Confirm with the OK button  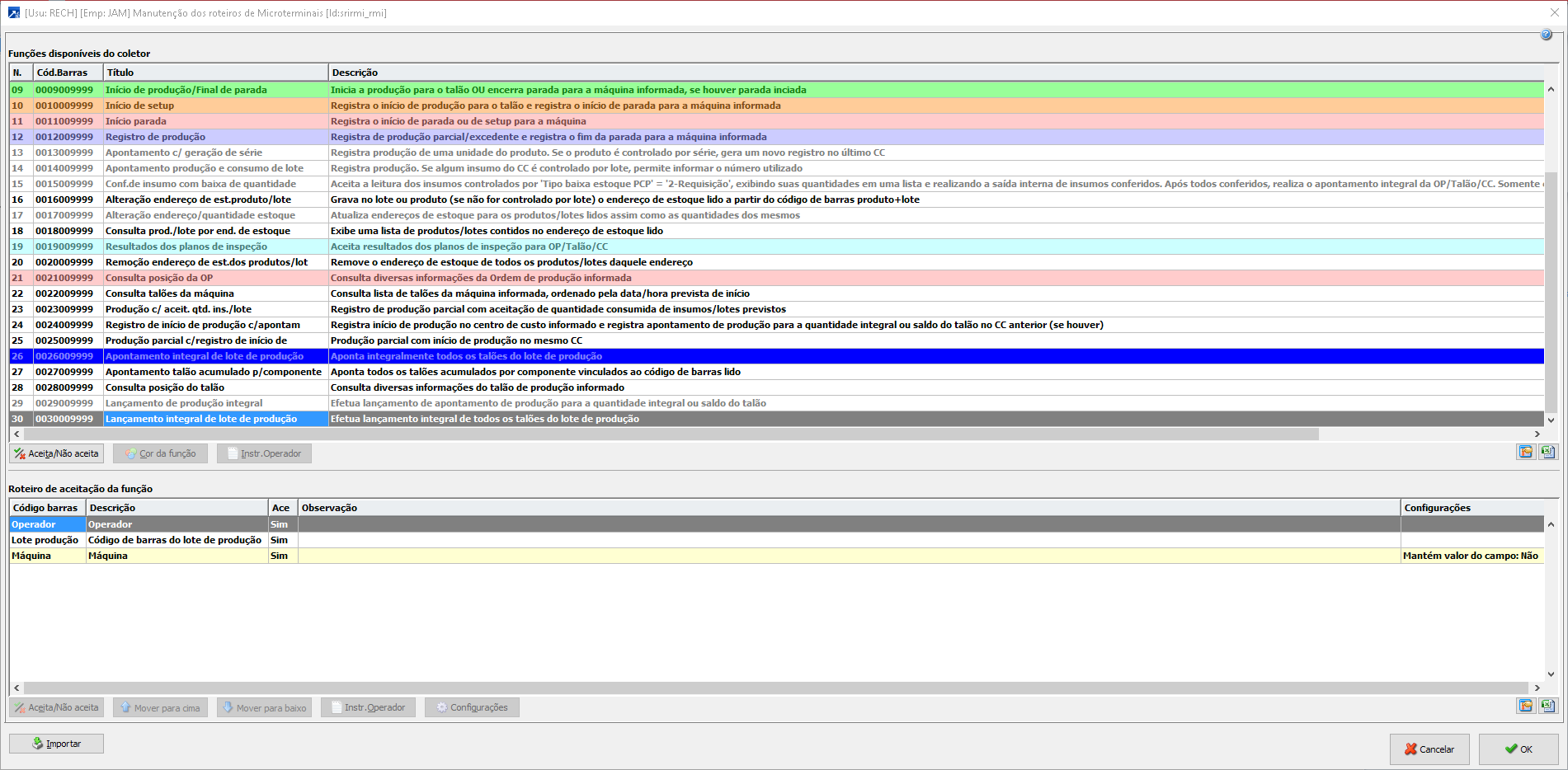pos(1519,749)
